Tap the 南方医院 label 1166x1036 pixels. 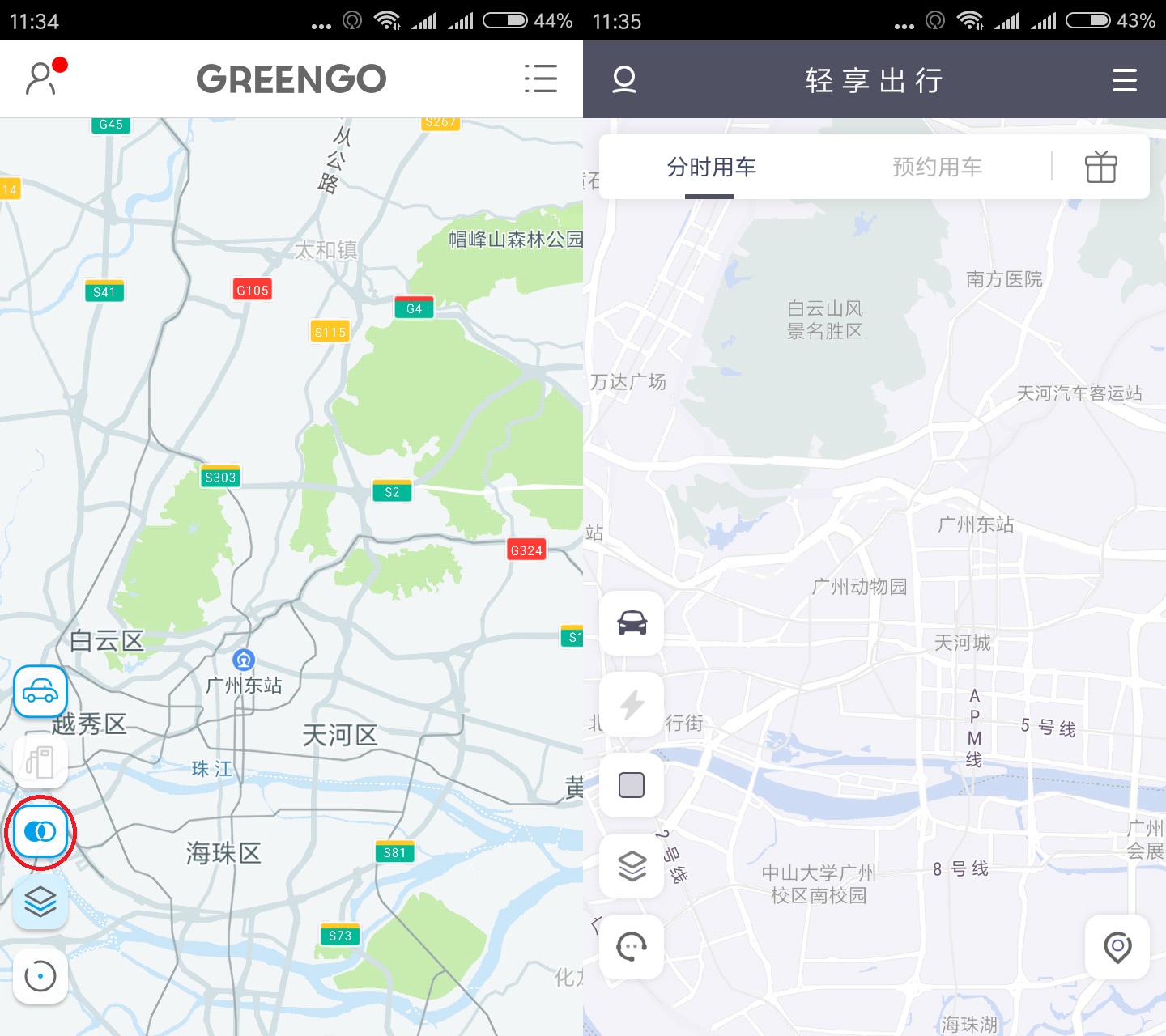click(x=1004, y=279)
